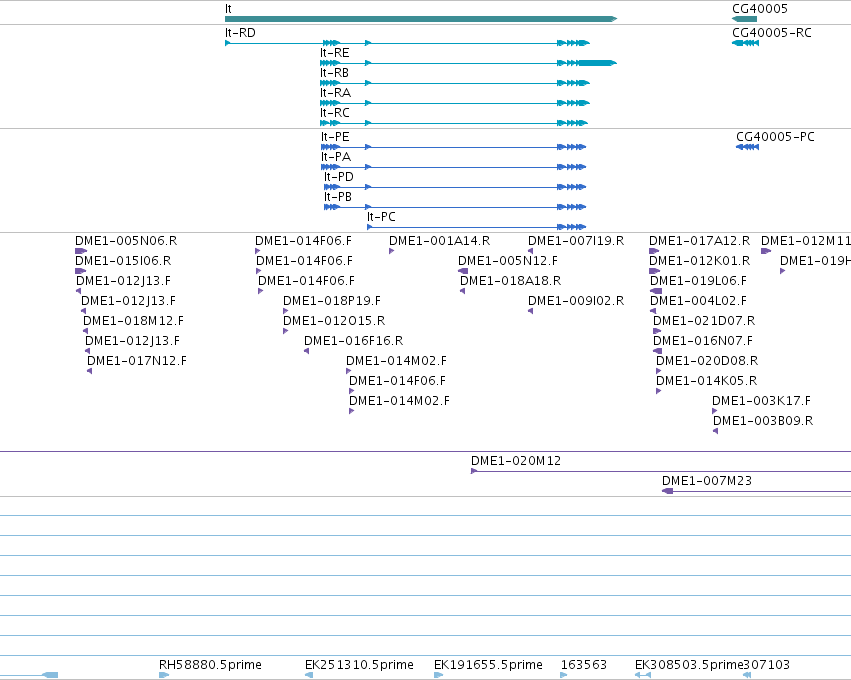Click BAC end DME1-003B09.R
Viewport: 851px width, 680px height.
(763, 421)
